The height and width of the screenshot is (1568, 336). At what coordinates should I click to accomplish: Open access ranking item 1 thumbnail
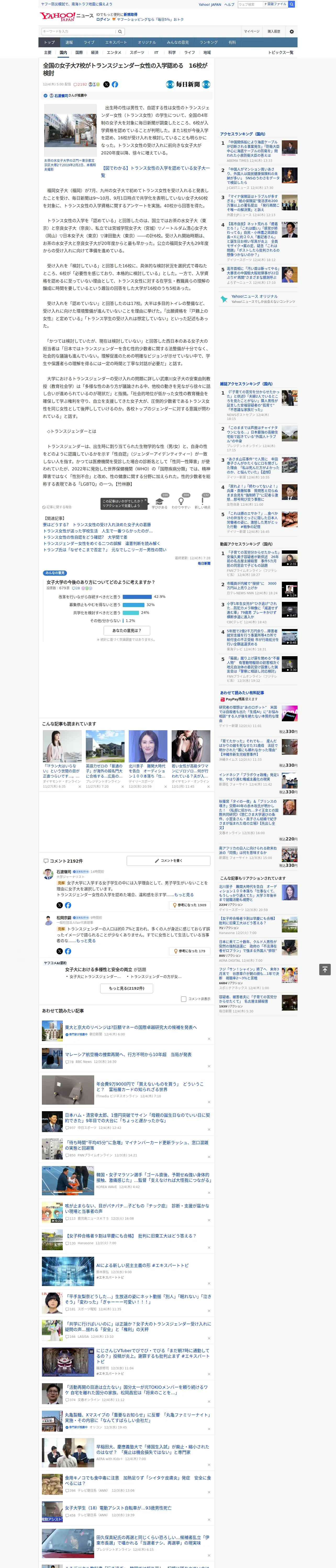tap(290, 148)
